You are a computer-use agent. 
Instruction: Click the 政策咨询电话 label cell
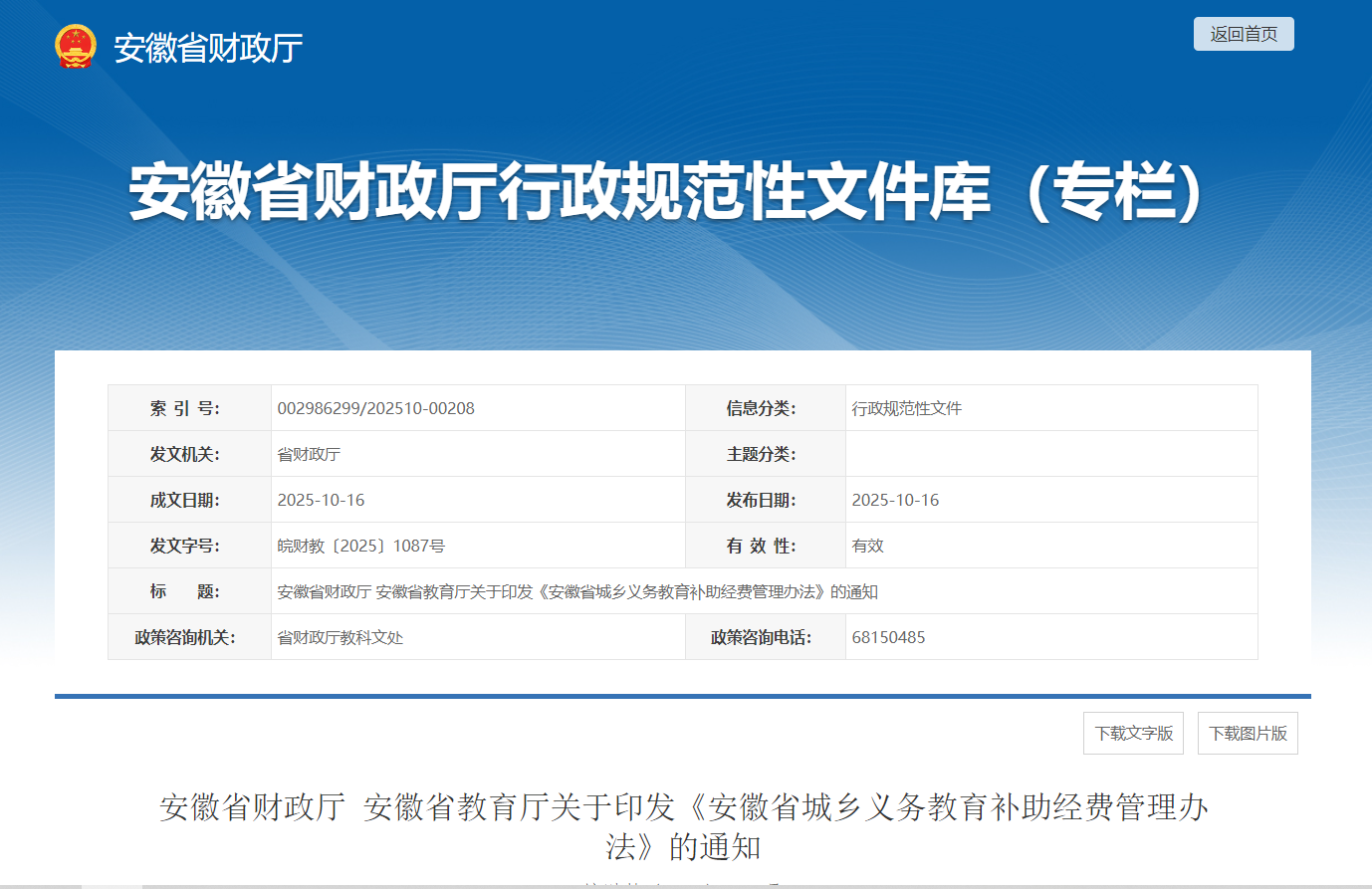click(x=765, y=637)
